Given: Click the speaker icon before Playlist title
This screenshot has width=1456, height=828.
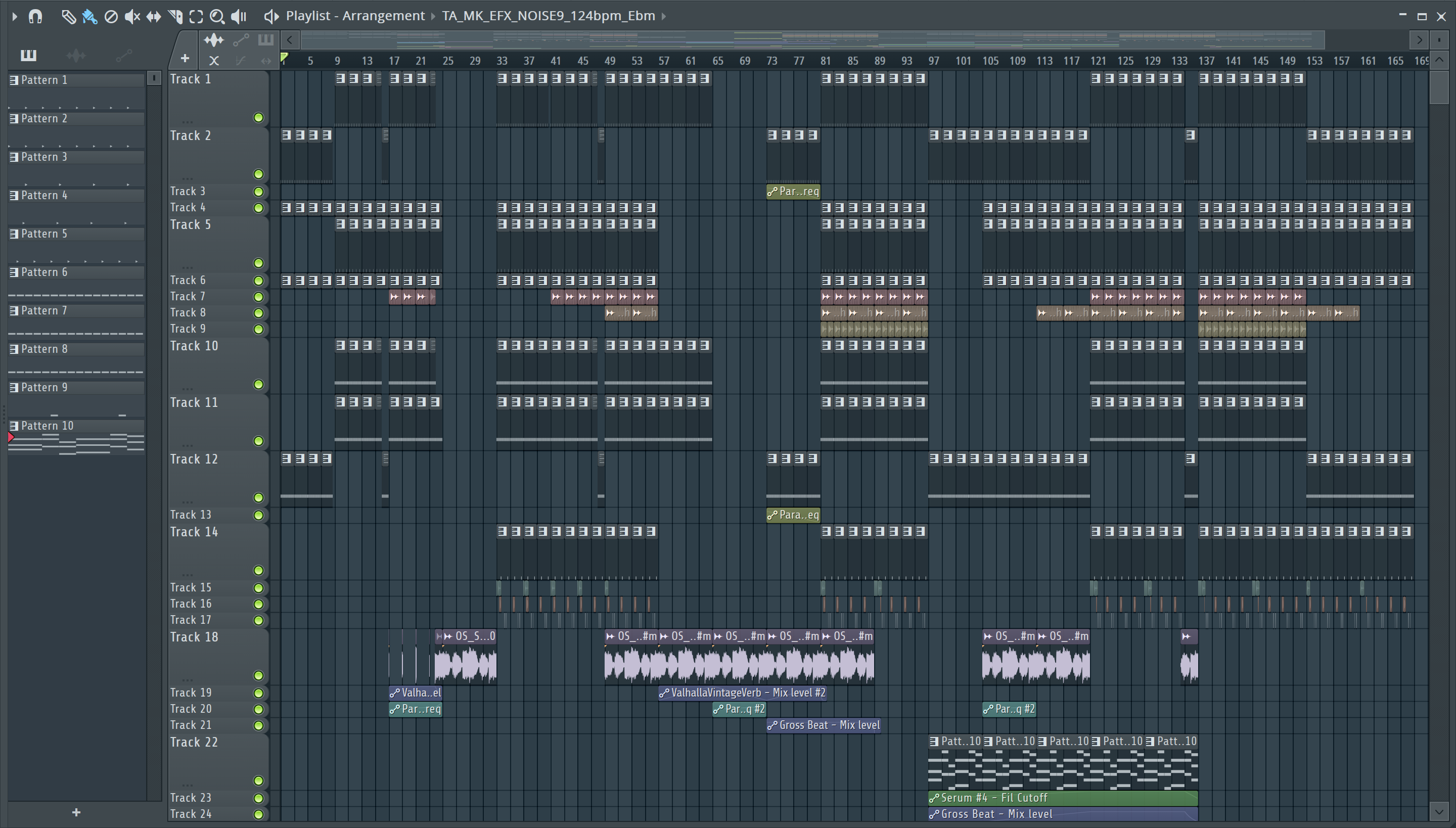Looking at the screenshot, I should [271, 17].
